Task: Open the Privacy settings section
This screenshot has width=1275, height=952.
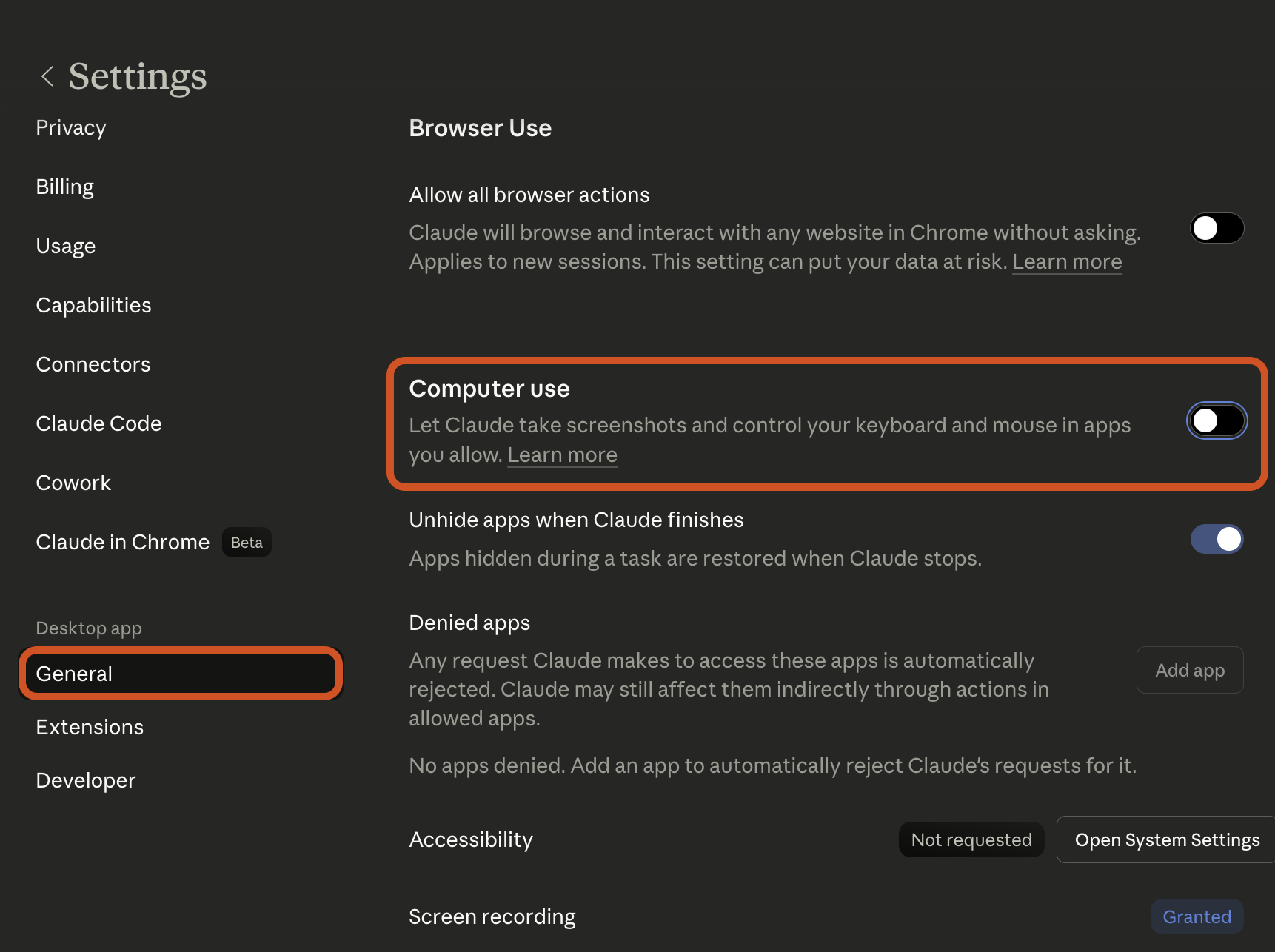Action: click(71, 128)
